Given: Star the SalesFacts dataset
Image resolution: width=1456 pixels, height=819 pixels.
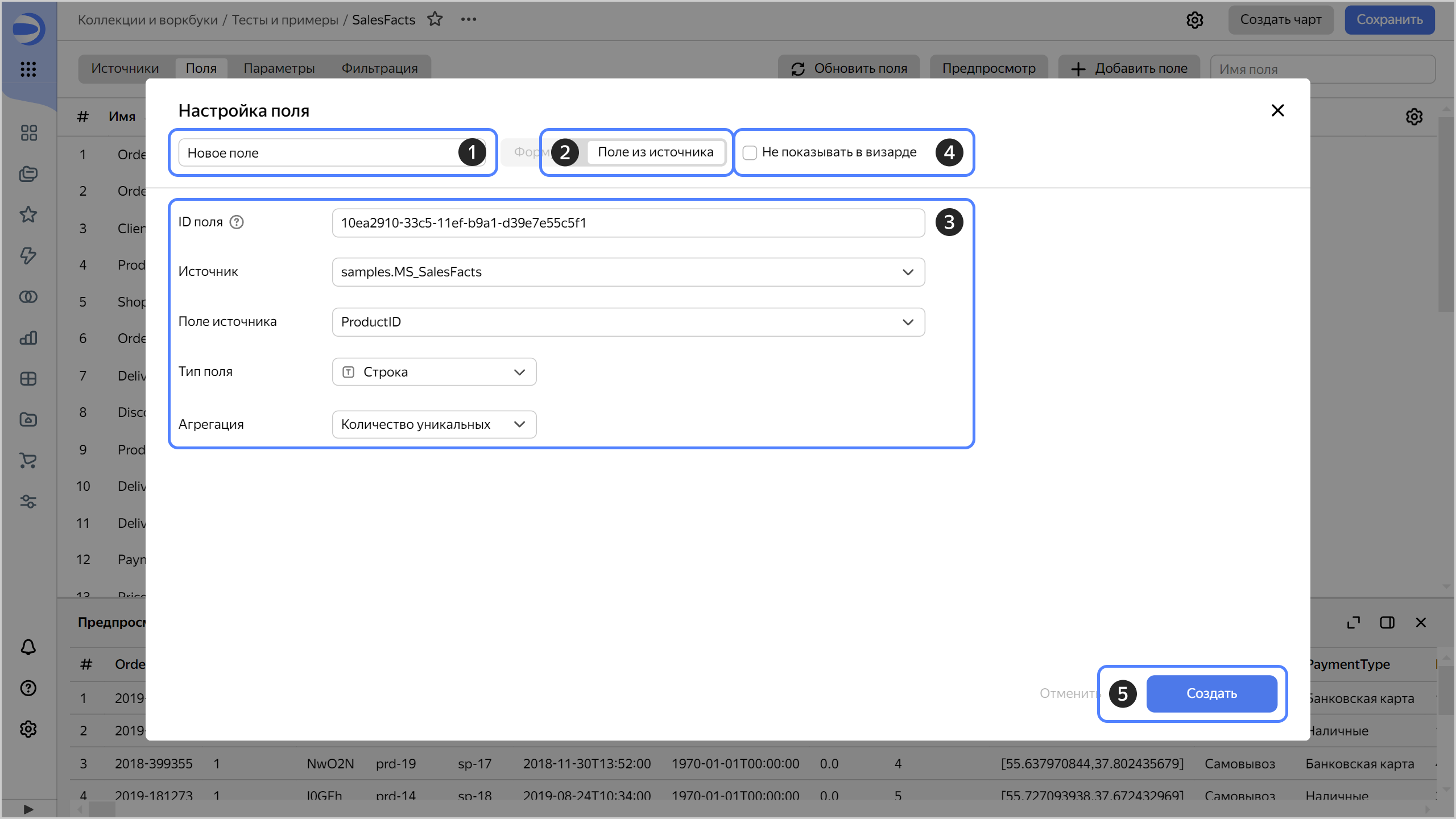Looking at the screenshot, I should pyautogui.click(x=436, y=19).
